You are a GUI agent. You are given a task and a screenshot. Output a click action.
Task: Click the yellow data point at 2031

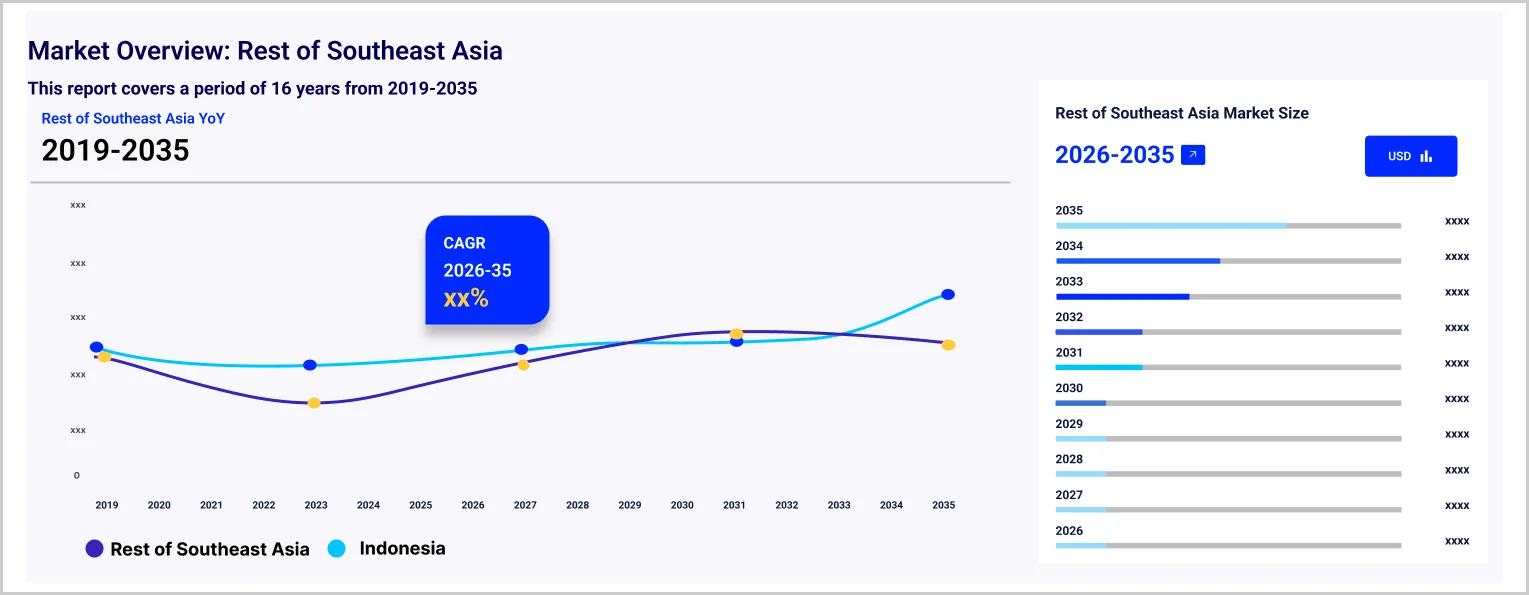736,333
